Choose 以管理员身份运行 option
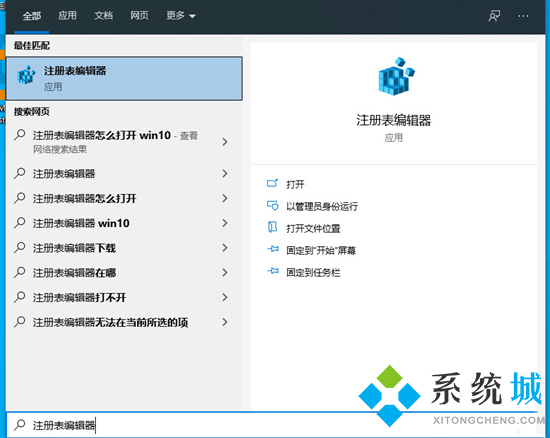Viewport: 550px width, 438px height. (322, 206)
